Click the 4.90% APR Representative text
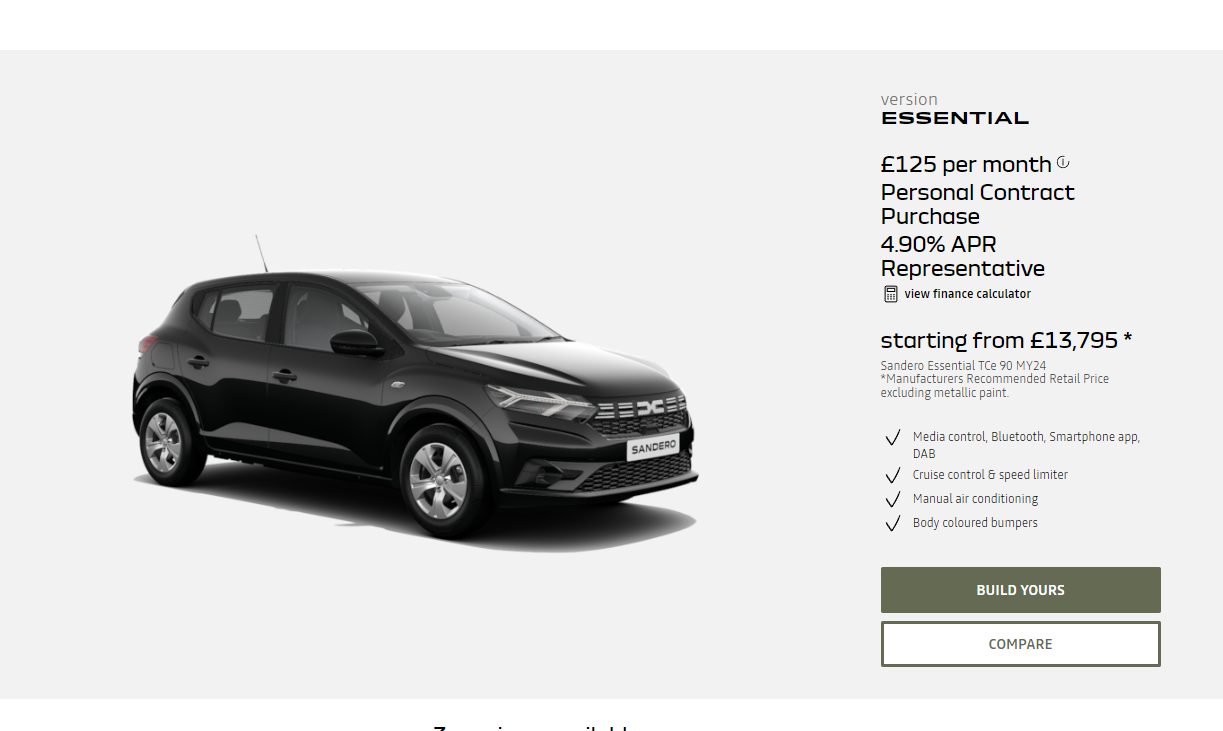The width and height of the screenshot is (1223, 731). click(963, 256)
